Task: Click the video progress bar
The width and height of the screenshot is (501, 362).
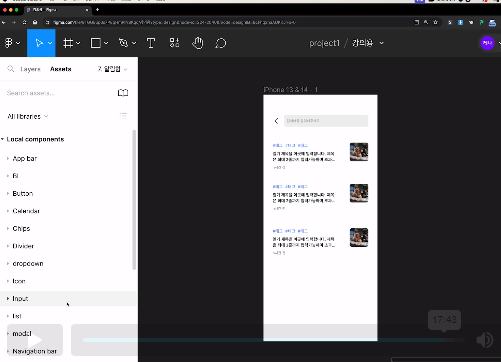Action: tap(274, 340)
